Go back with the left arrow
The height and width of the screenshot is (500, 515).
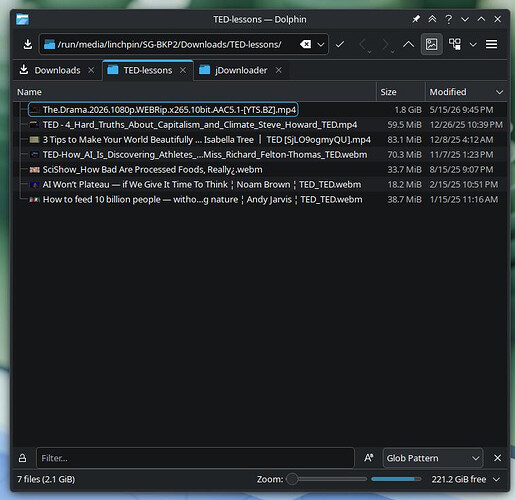click(364, 44)
